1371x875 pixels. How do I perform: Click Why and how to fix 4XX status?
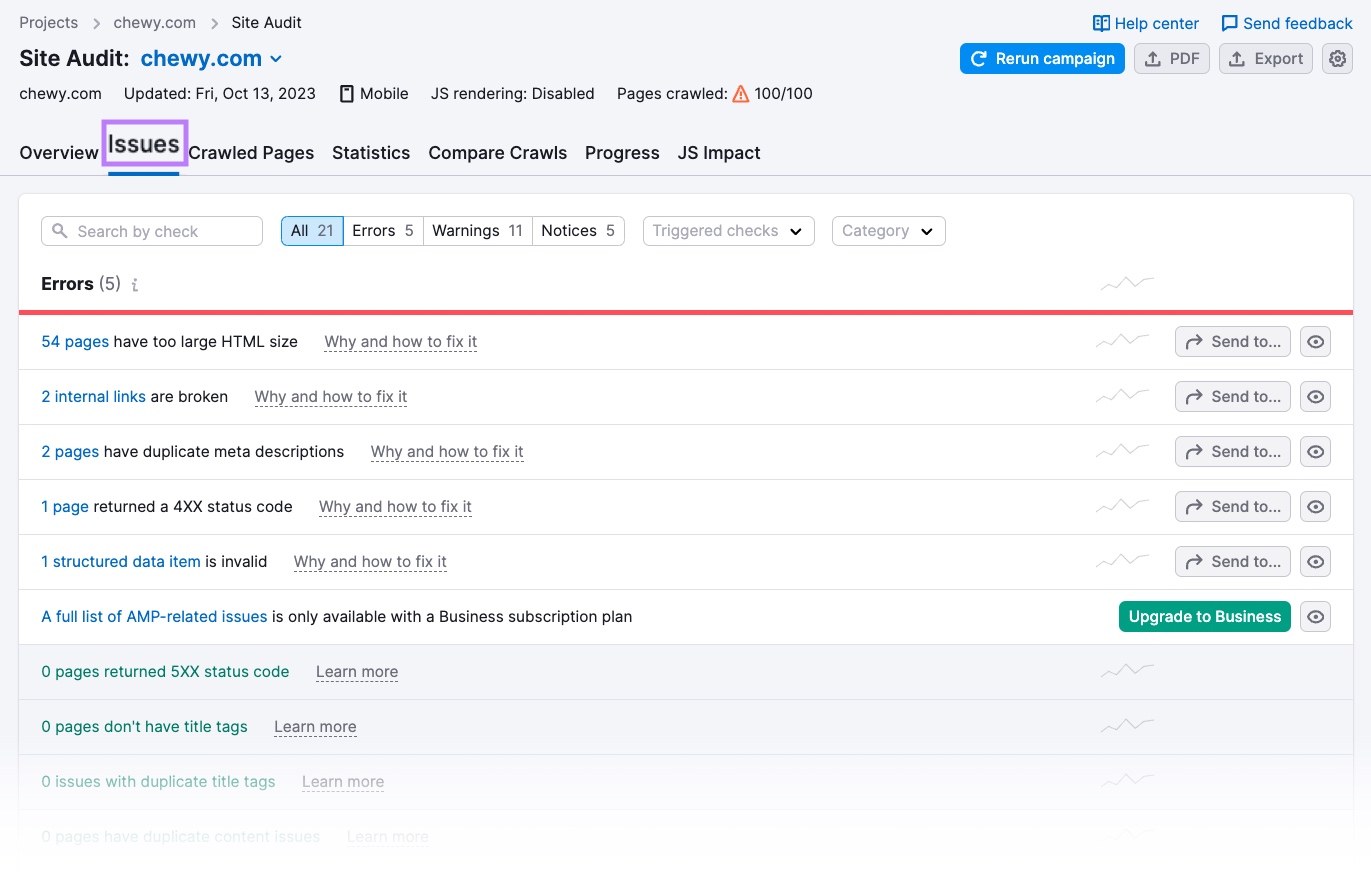[x=395, y=507]
